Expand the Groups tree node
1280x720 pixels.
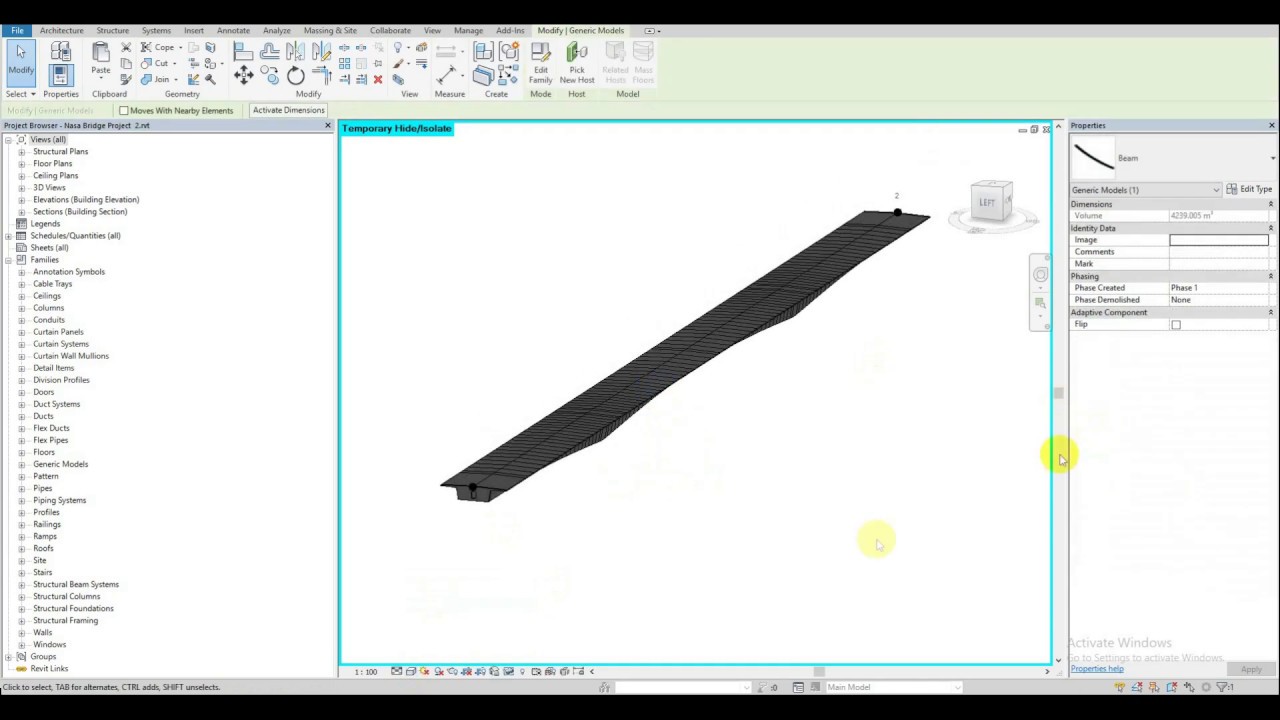(9, 657)
